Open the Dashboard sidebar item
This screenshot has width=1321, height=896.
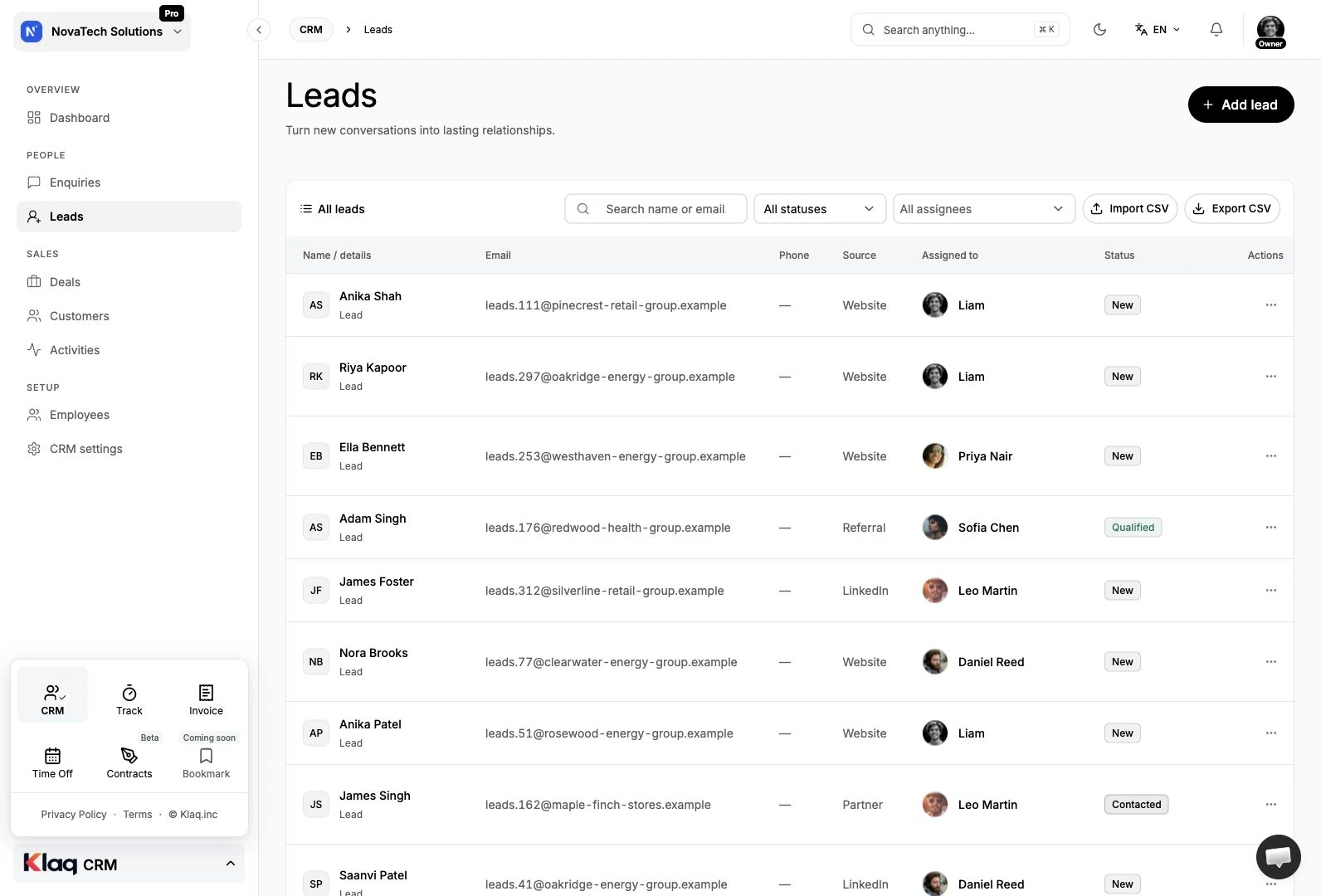coord(129,118)
